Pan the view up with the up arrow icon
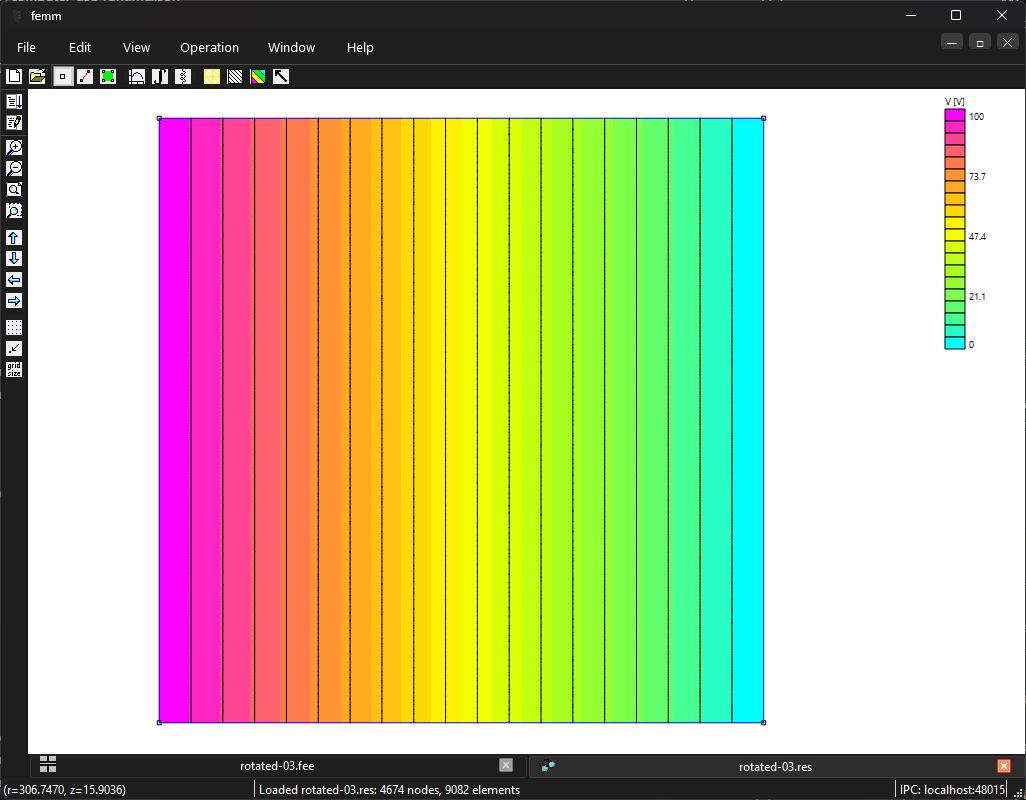 pyautogui.click(x=14, y=237)
